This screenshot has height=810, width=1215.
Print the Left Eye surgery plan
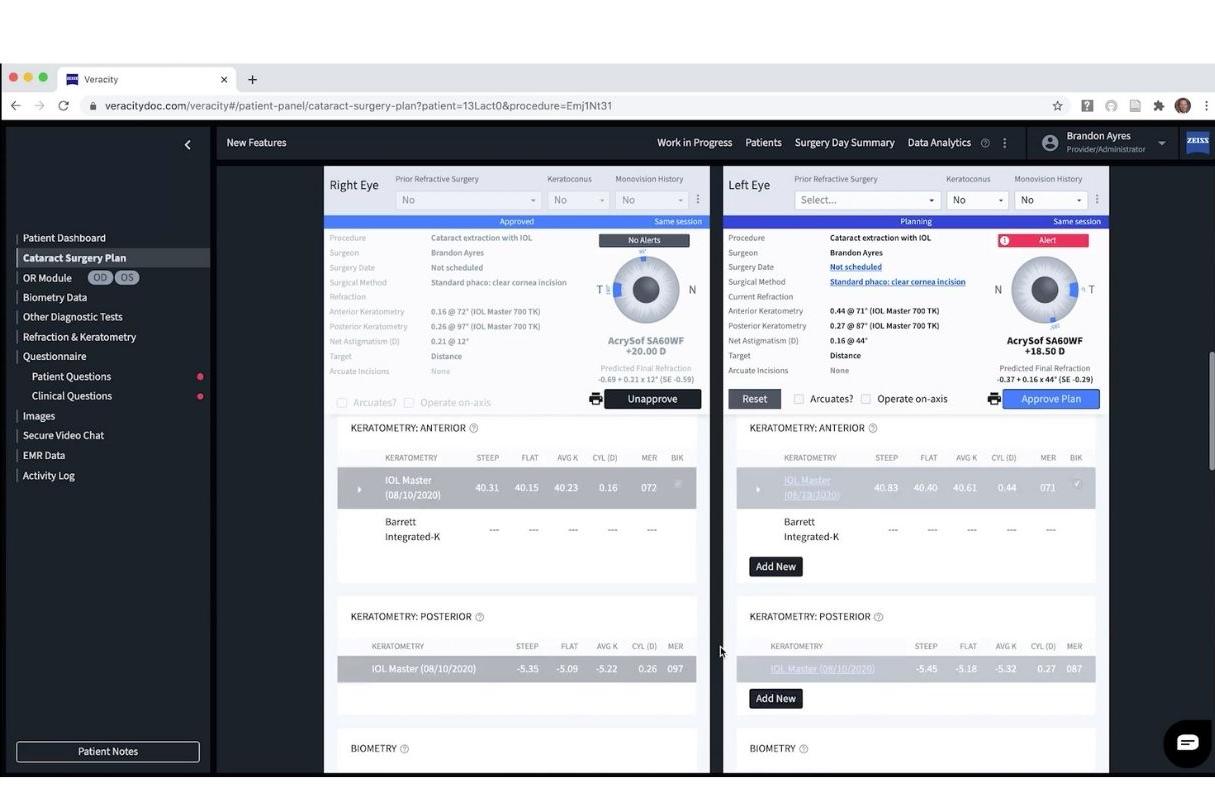pos(994,399)
